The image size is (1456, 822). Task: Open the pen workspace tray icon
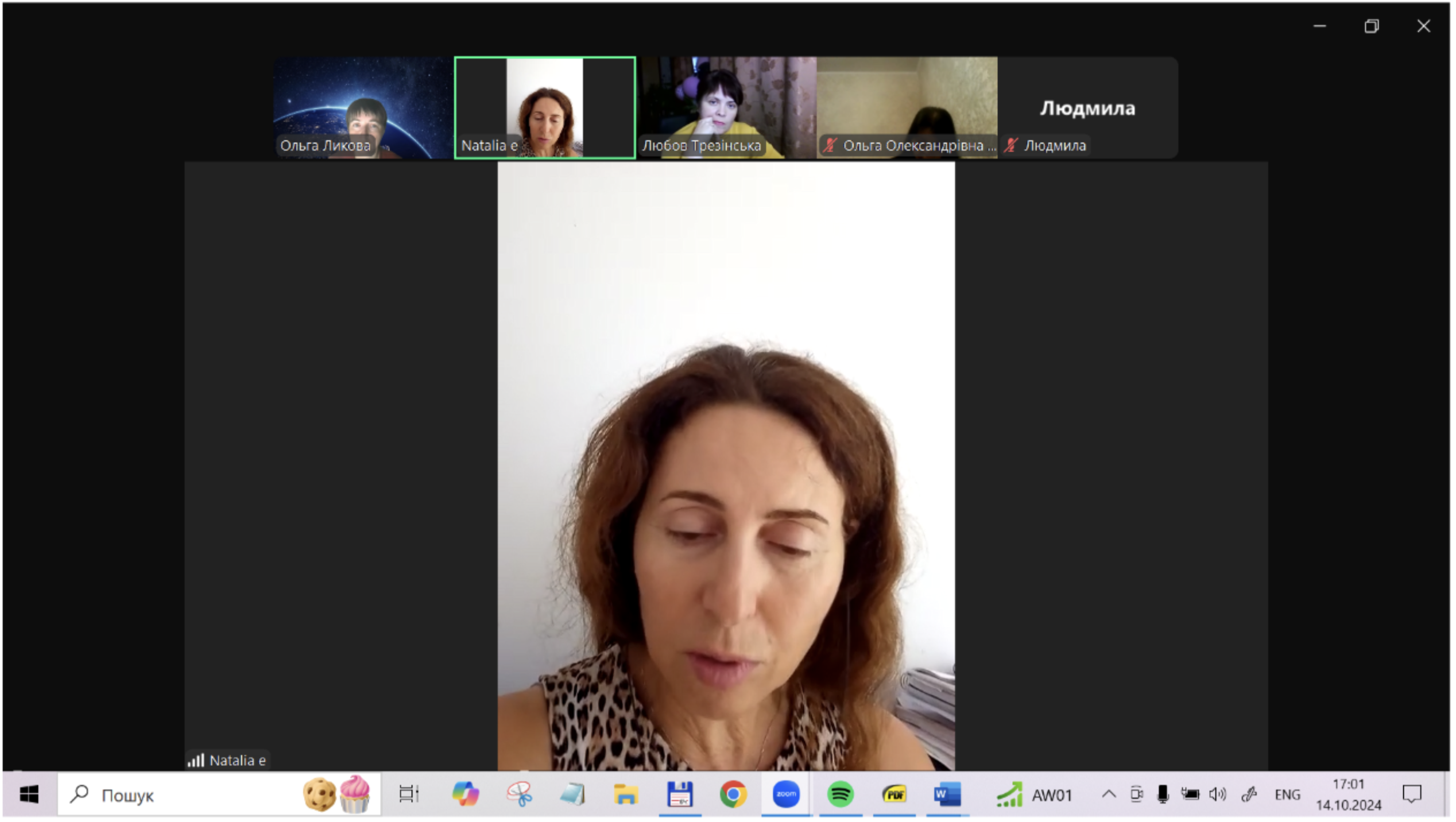coord(1249,794)
